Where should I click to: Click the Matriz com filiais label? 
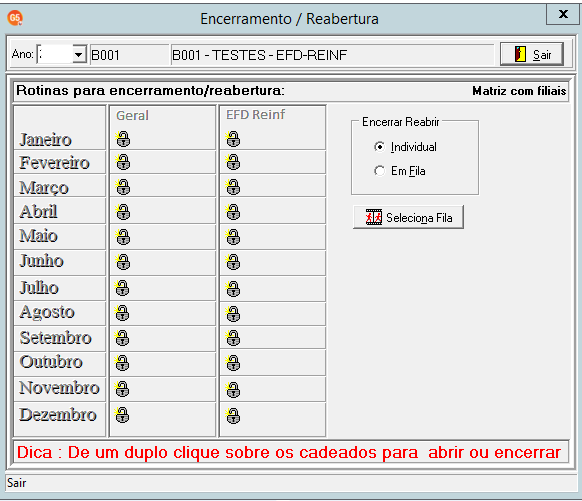(x=519, y=91)
